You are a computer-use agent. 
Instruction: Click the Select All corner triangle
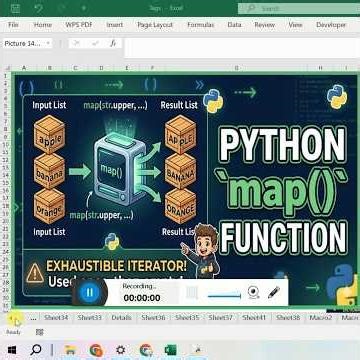point(7,68)
